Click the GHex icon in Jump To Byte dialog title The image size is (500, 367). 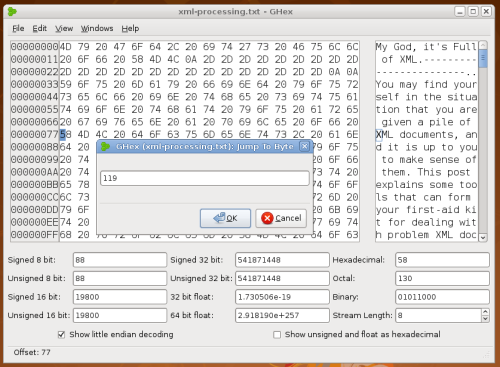coord(106,146)
